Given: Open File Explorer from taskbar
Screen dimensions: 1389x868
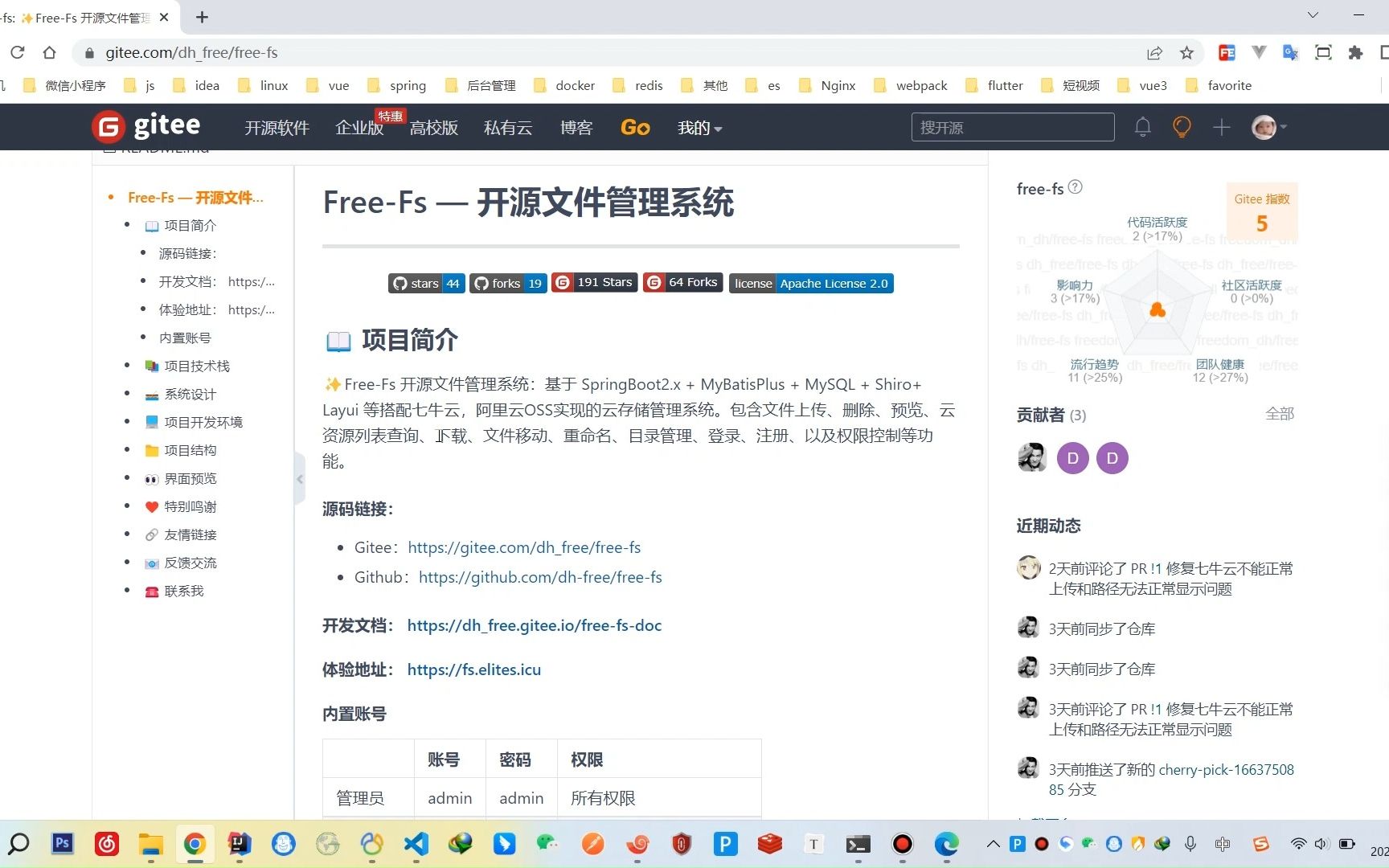Looking at the screenshot, I should click(x=150, y=843).
